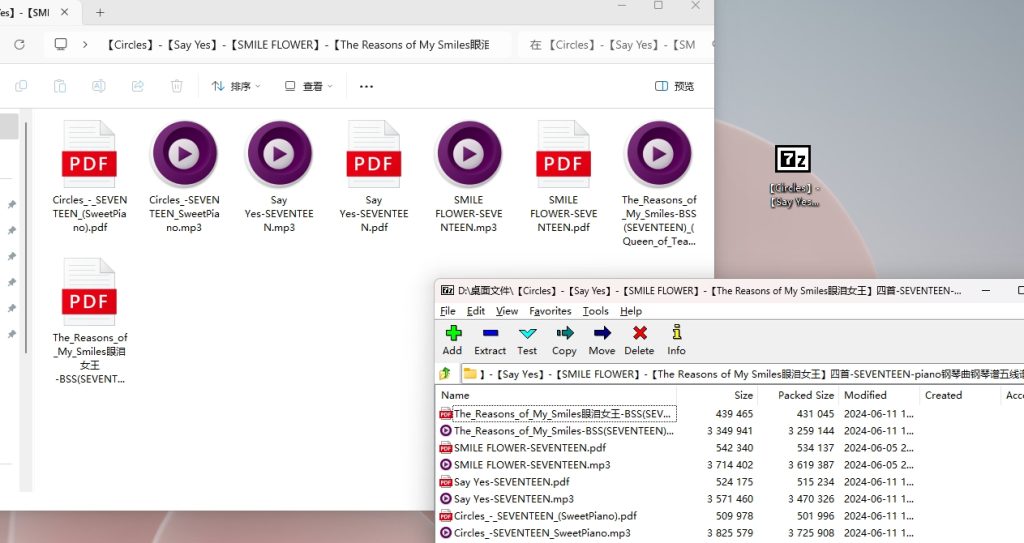
Task: Go up one folder level in 7-Zip
Action: point(445,374)
